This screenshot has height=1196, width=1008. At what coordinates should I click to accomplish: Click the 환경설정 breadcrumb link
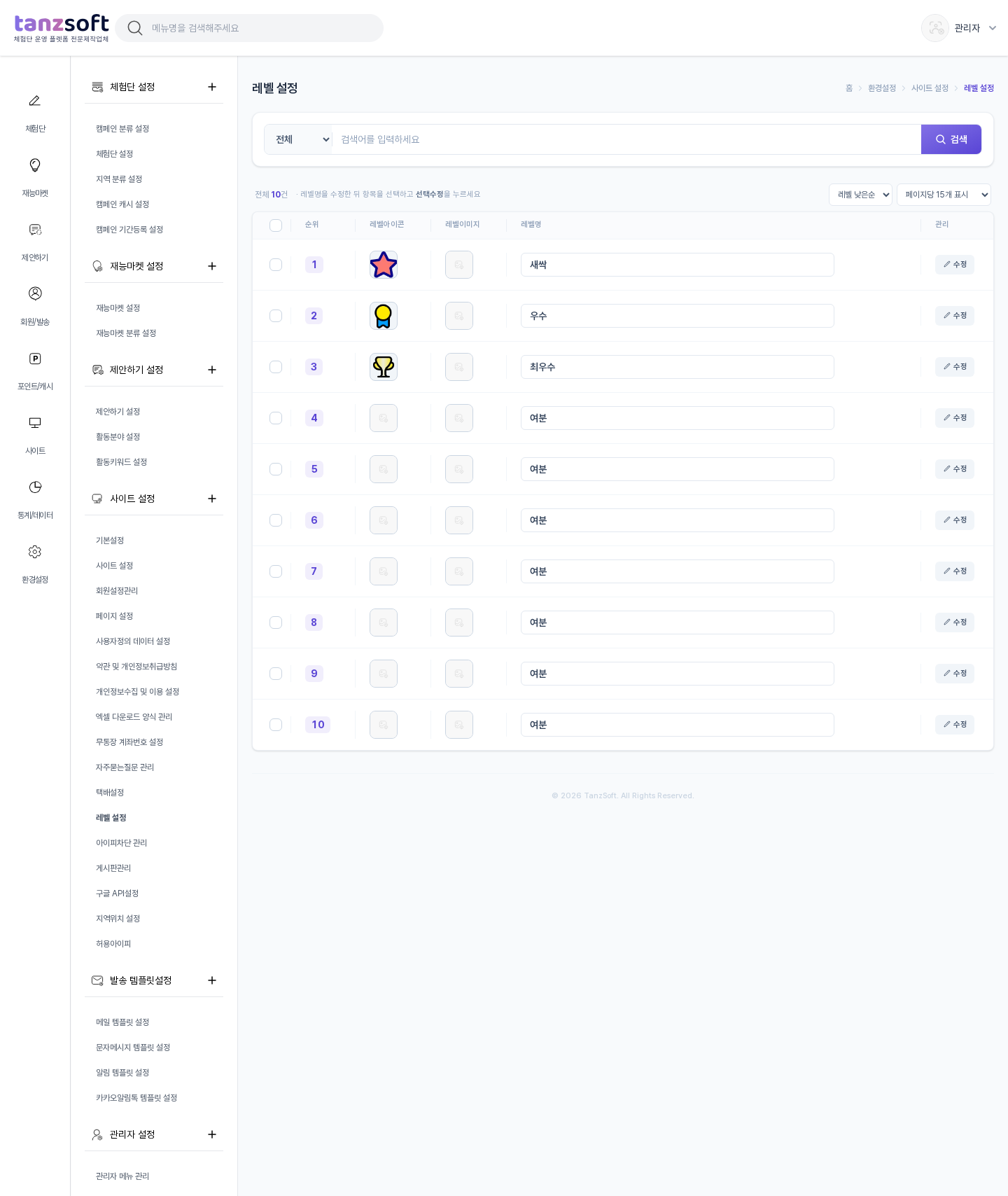(x=882, y=88)
